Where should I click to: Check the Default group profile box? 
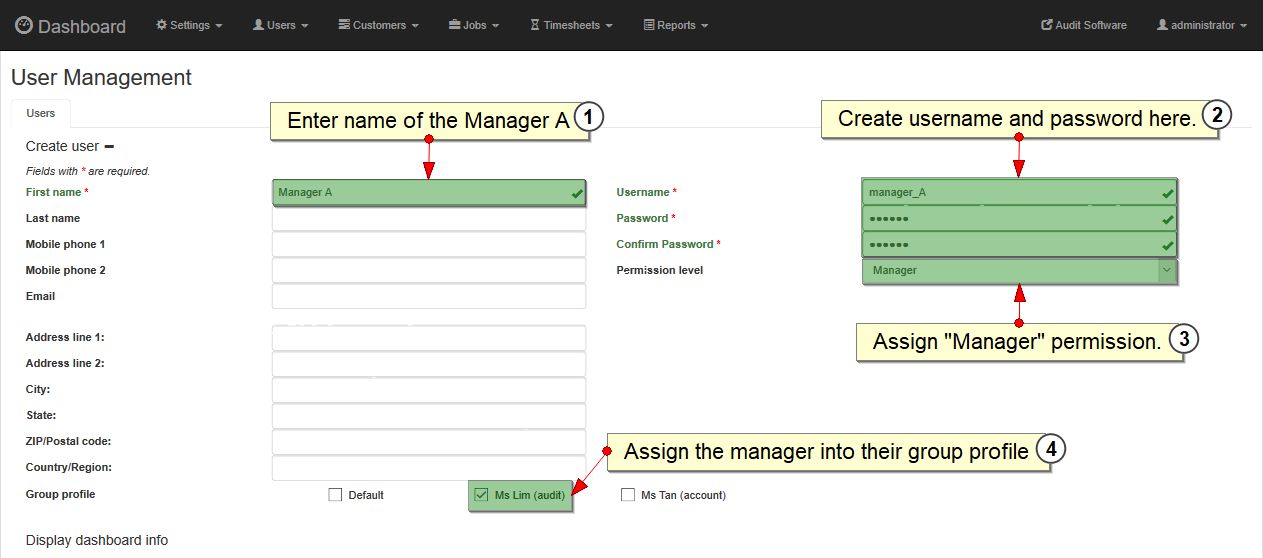click(x=335, y=495)
